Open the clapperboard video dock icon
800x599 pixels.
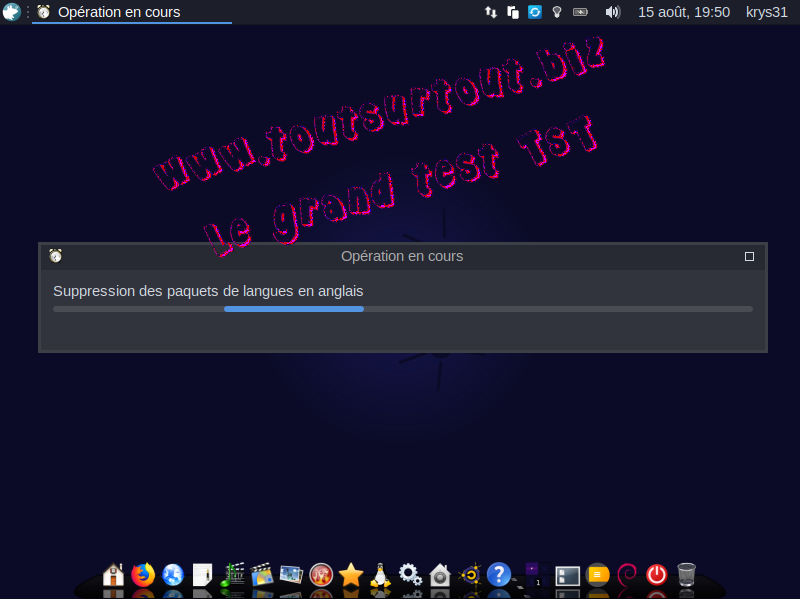[x=262, y=575]
